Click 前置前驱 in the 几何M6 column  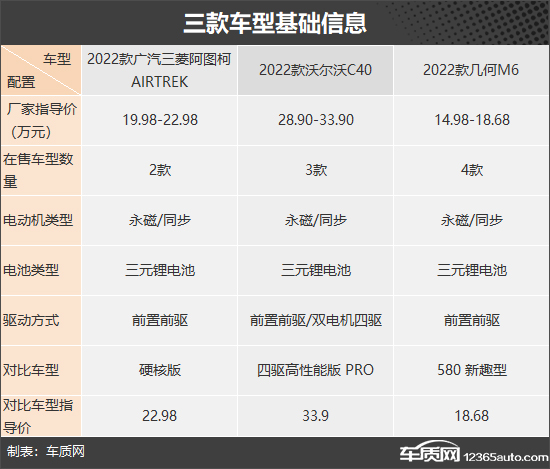472,320
